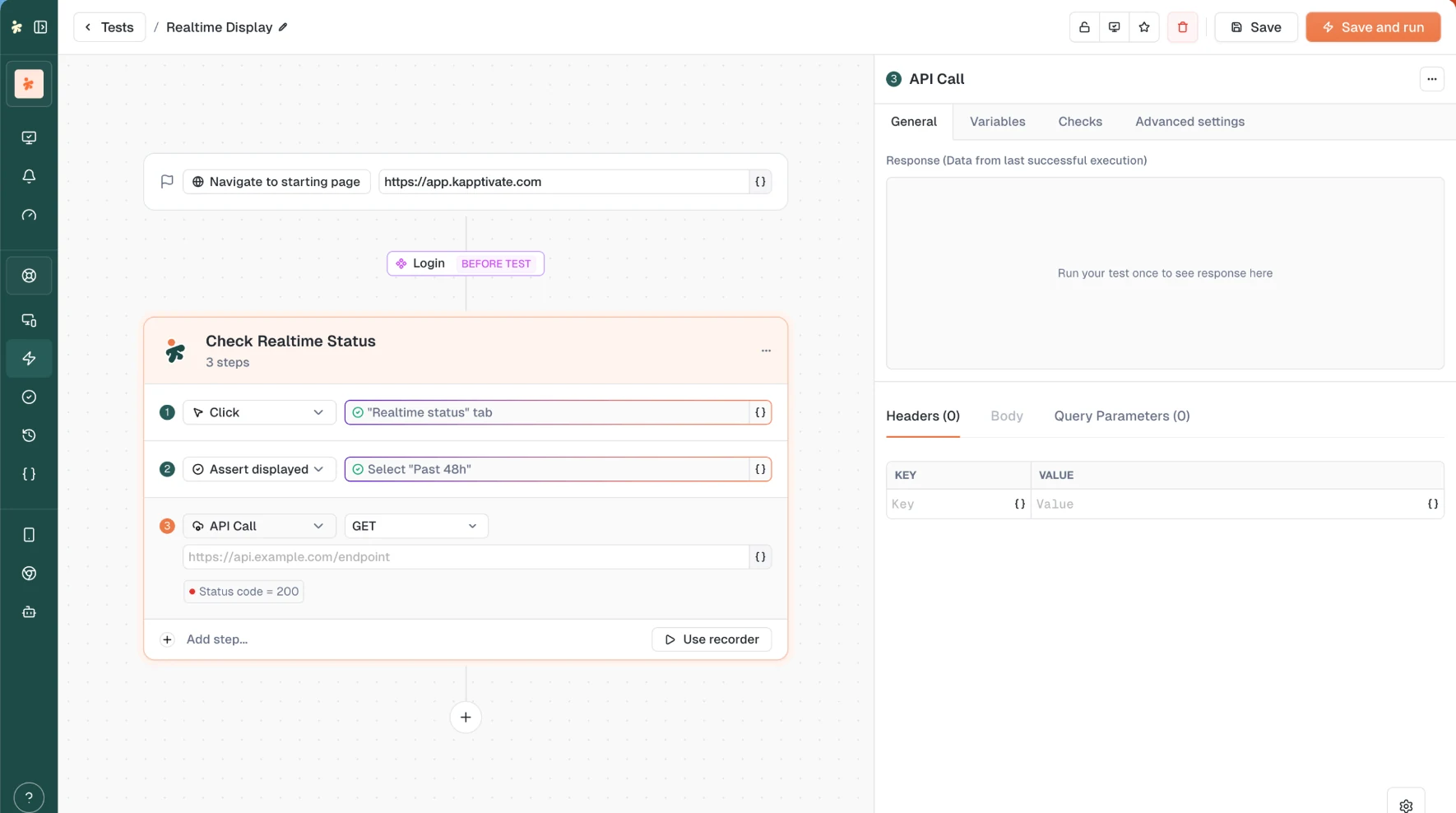Open the robot bot icon in sidebar
1456x813 pixels.
pyautogui.click(x=29, y=612)
